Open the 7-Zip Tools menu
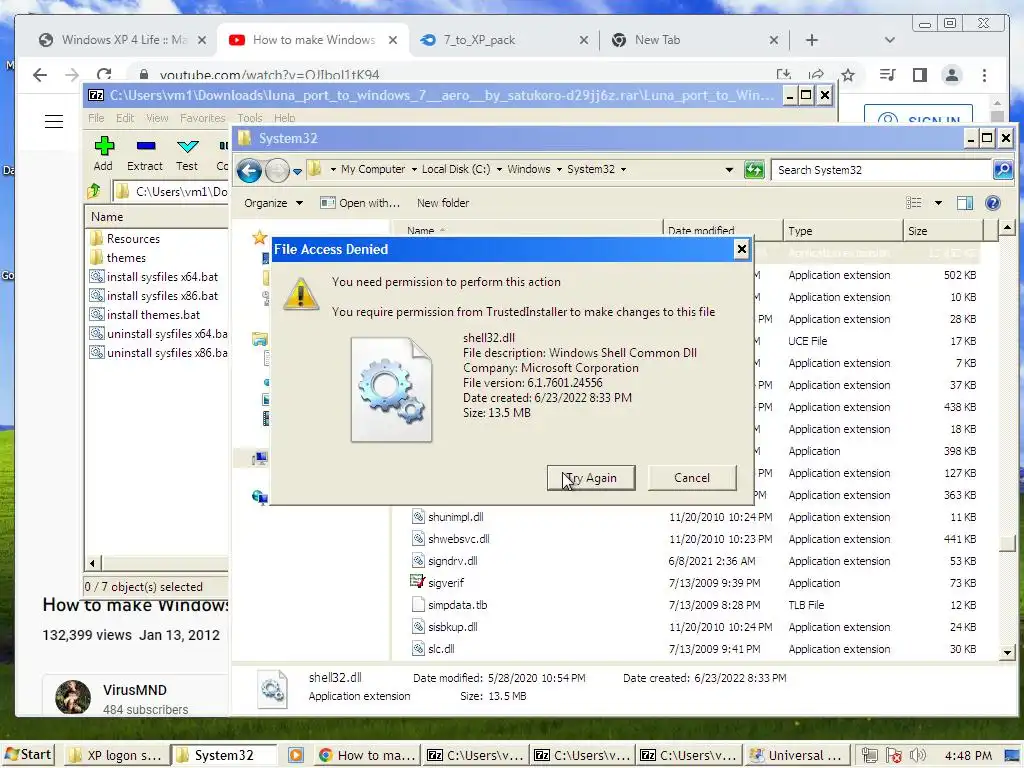Viewport: 1024px width, 768px height. [x=249, y=118]
